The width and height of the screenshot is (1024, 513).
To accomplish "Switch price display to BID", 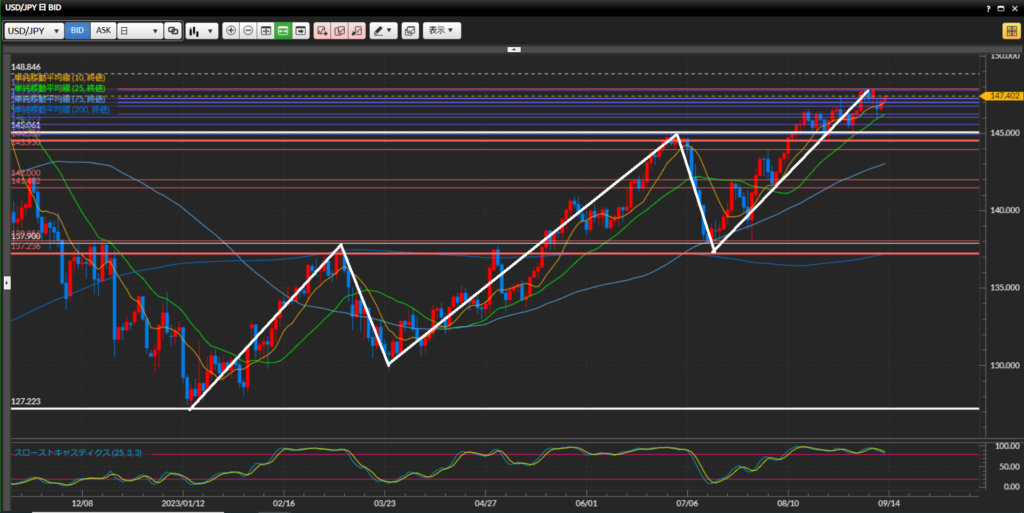I will pos(78,31).
